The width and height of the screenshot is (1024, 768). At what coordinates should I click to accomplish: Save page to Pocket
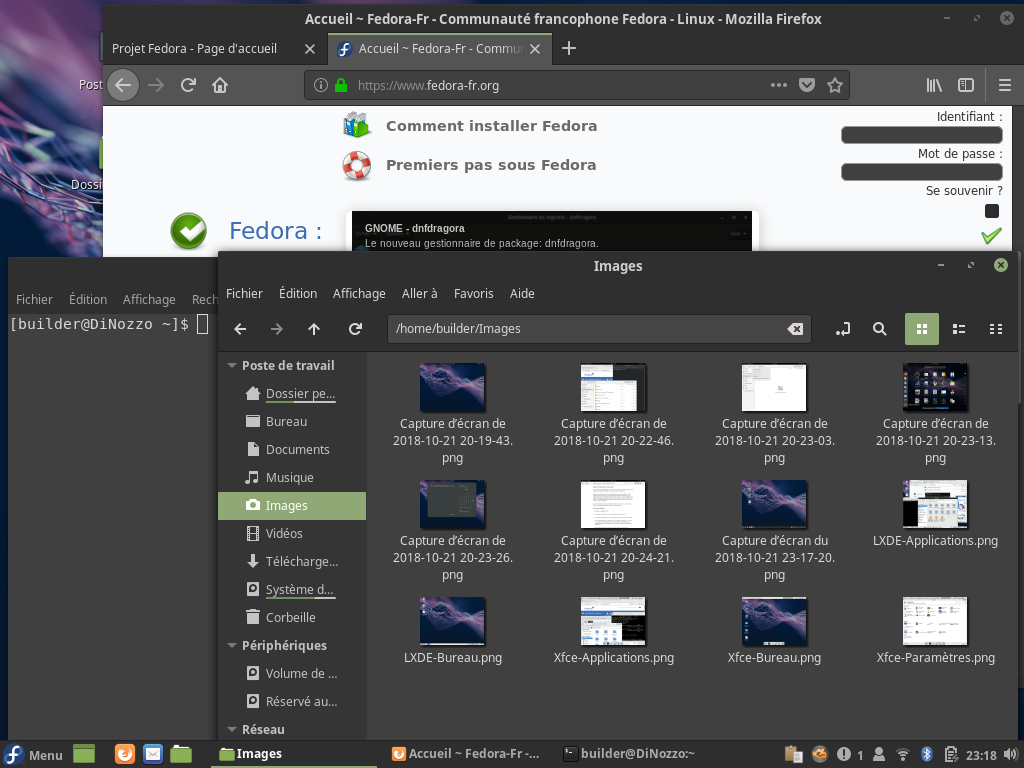point(807,85)
